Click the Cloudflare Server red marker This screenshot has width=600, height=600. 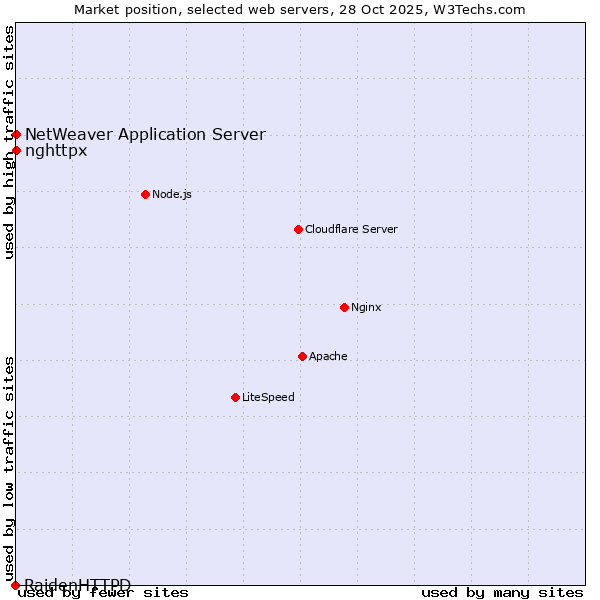(298, 229)
